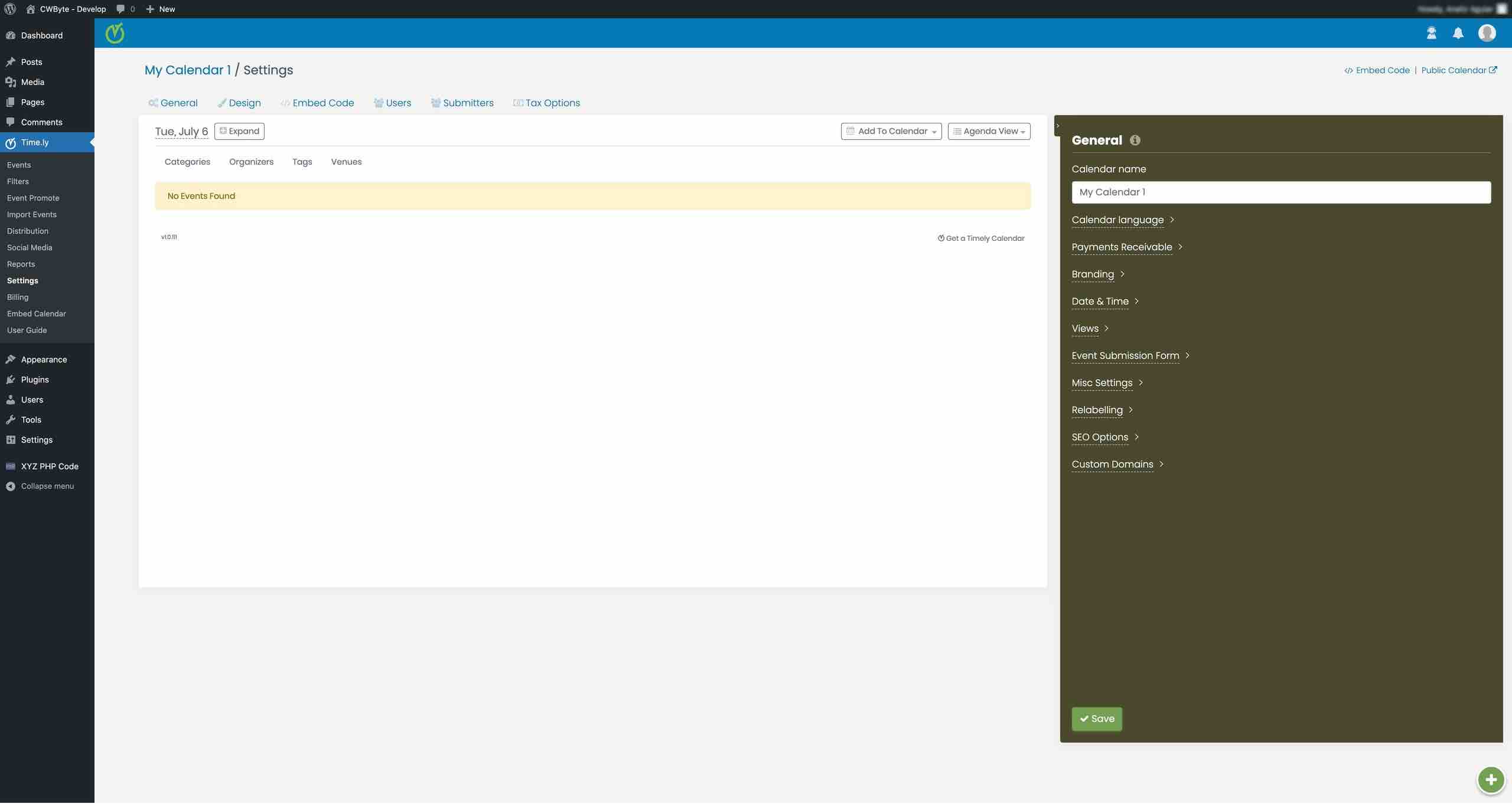Click Collapse menu
Screen dimensions: 1512x804
pos(47,486)
